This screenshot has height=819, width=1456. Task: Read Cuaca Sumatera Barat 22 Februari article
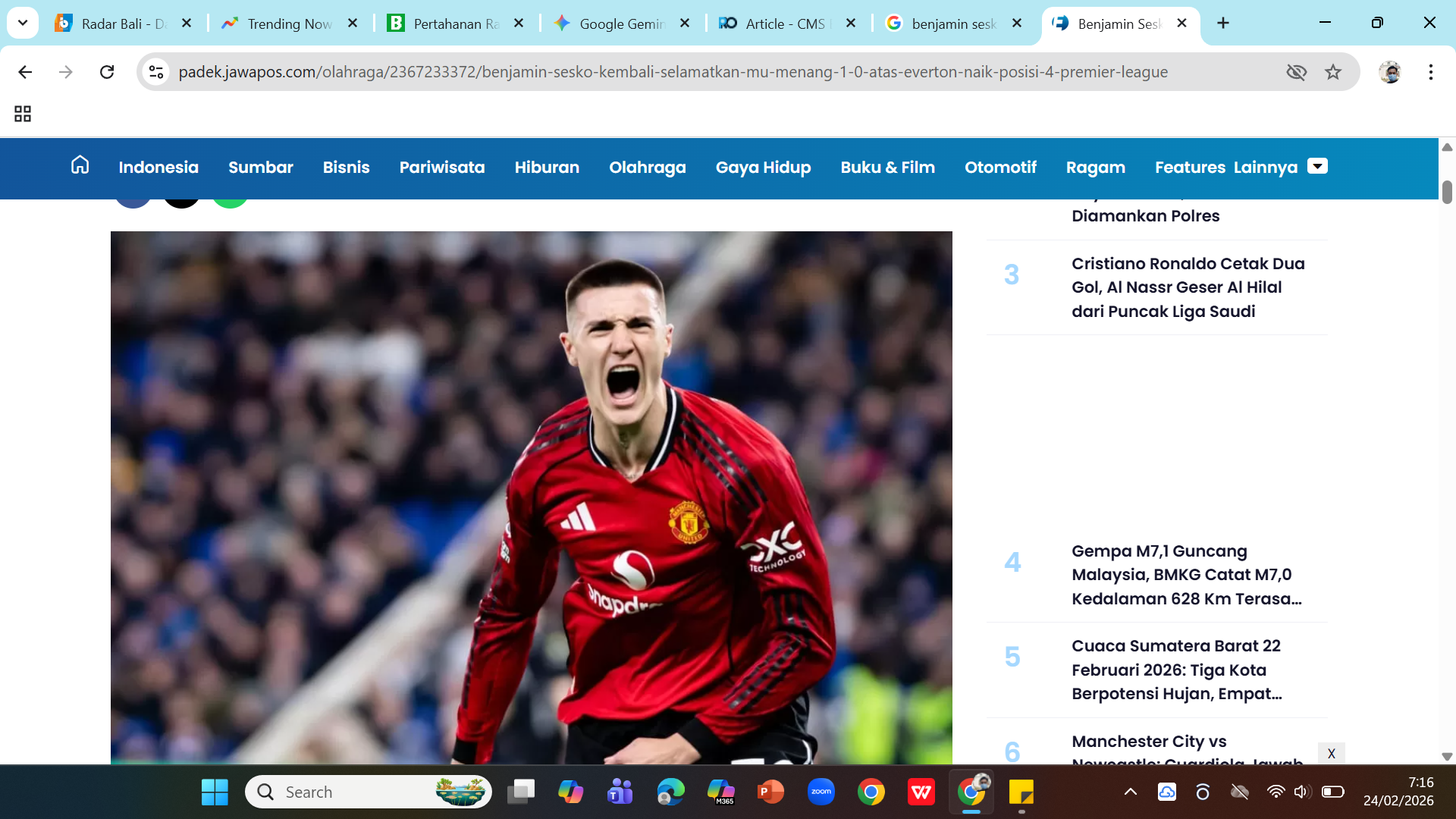[x=1176, y=670]
